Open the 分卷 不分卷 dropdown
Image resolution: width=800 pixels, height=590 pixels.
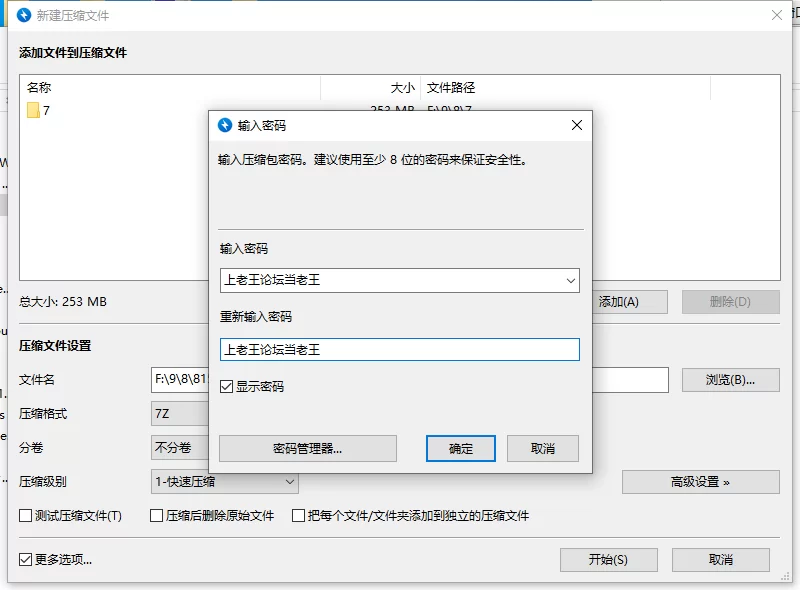tap(180, 448)
